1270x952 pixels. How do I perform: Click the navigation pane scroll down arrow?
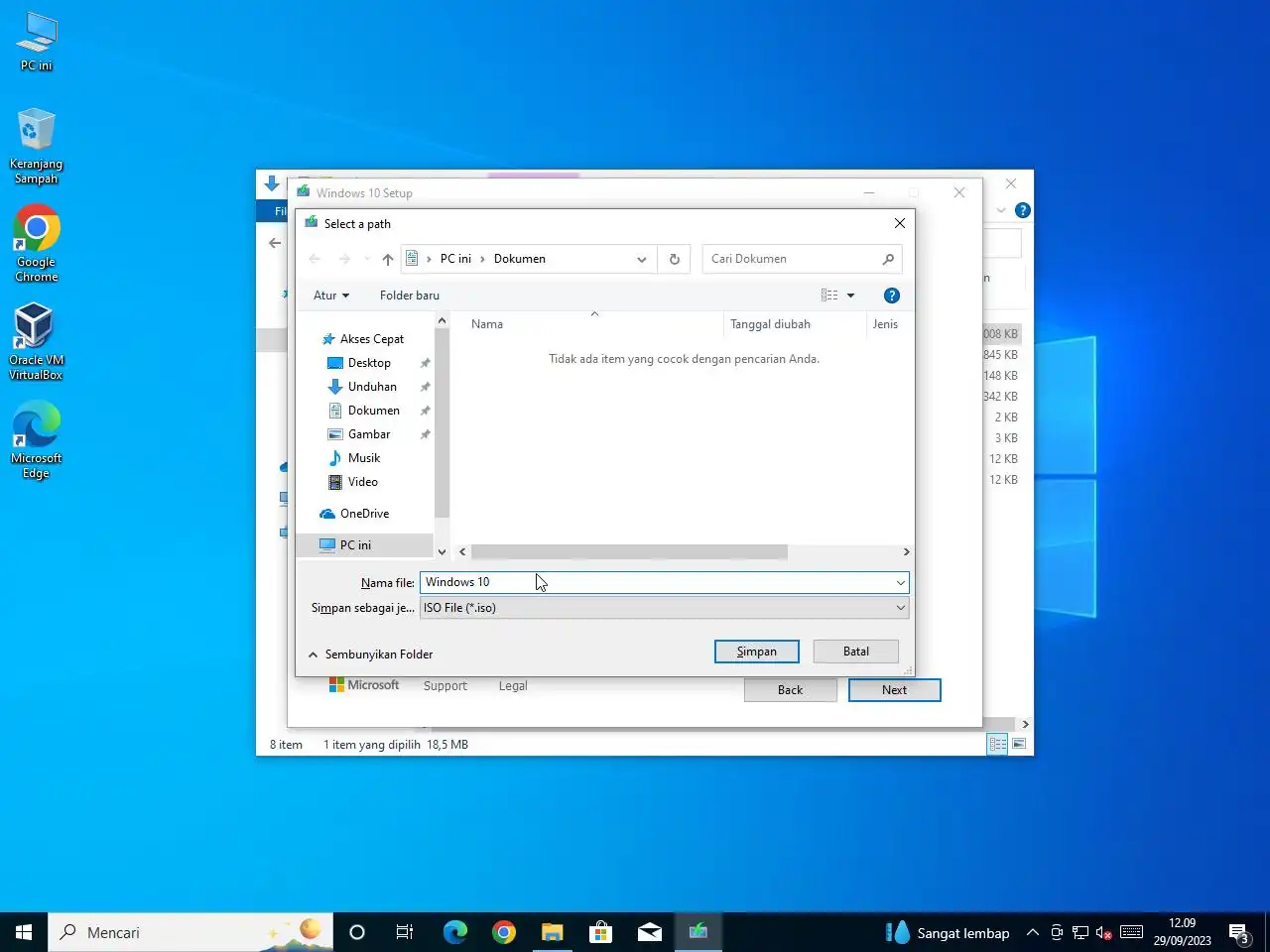point(443,552)
